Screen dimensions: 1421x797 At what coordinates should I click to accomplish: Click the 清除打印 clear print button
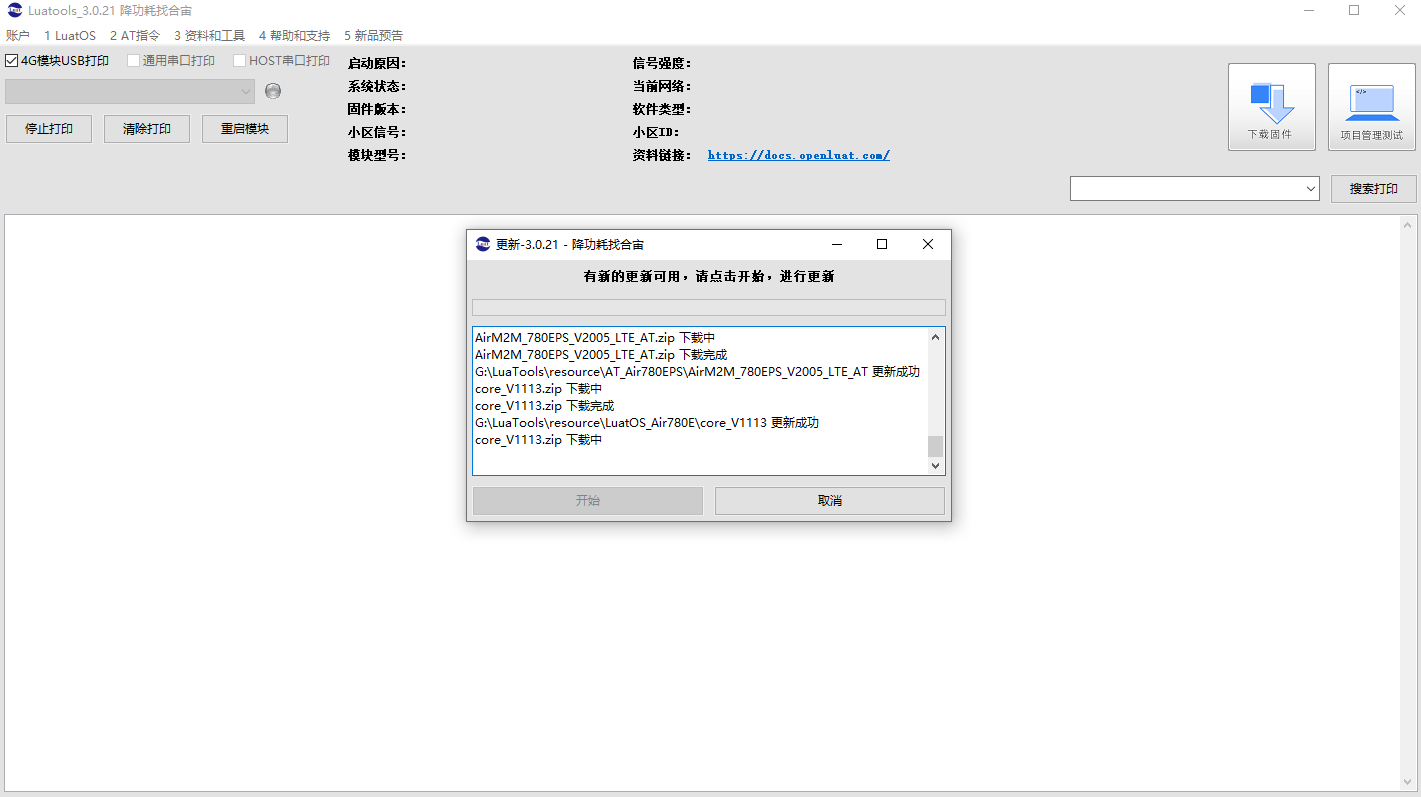click(147, 129)
